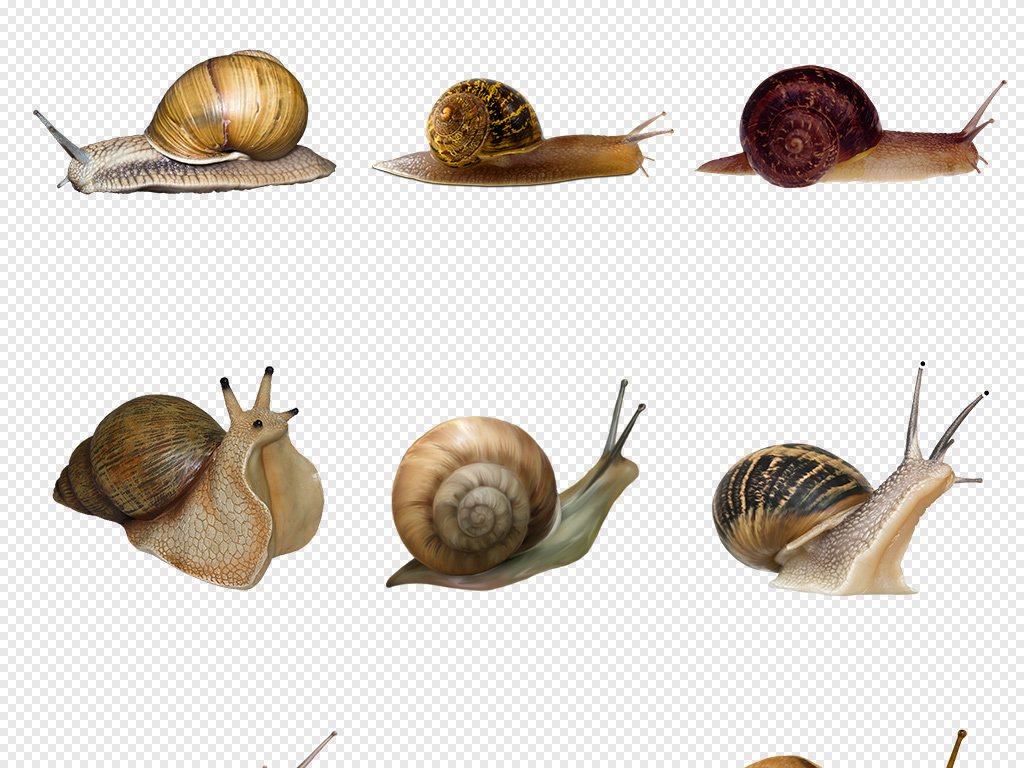The image size is (1024, 768).
Task: Select the small yellow-black patterned snail shell
Action: pos(483,121)
